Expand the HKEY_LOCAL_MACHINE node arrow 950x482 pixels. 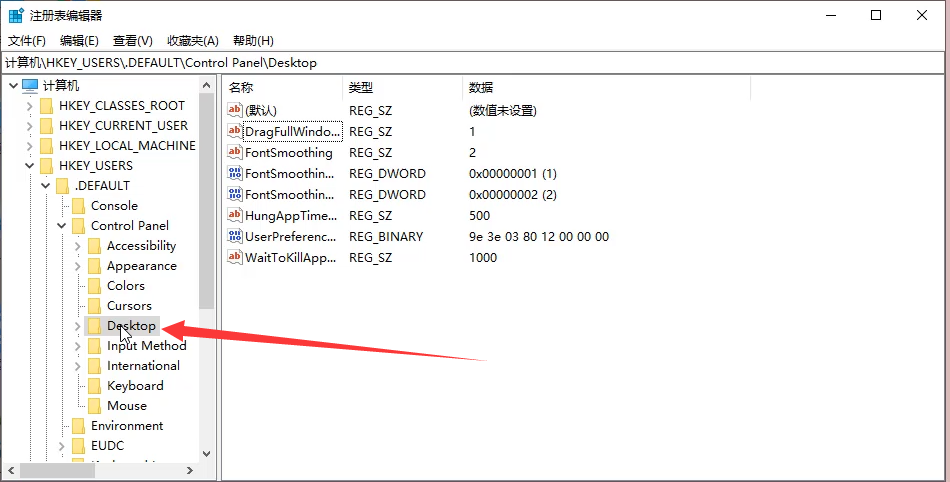[x=29, y=146]
